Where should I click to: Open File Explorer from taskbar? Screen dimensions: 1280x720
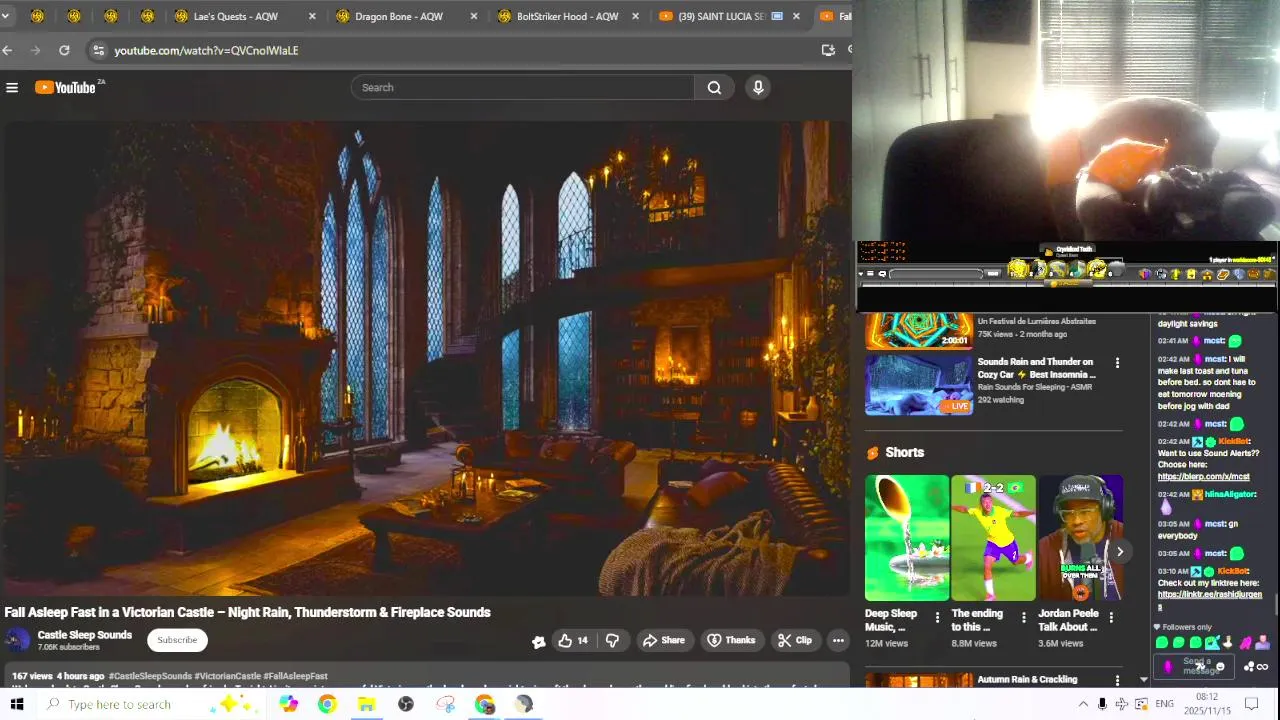click(x=366, y=704)
